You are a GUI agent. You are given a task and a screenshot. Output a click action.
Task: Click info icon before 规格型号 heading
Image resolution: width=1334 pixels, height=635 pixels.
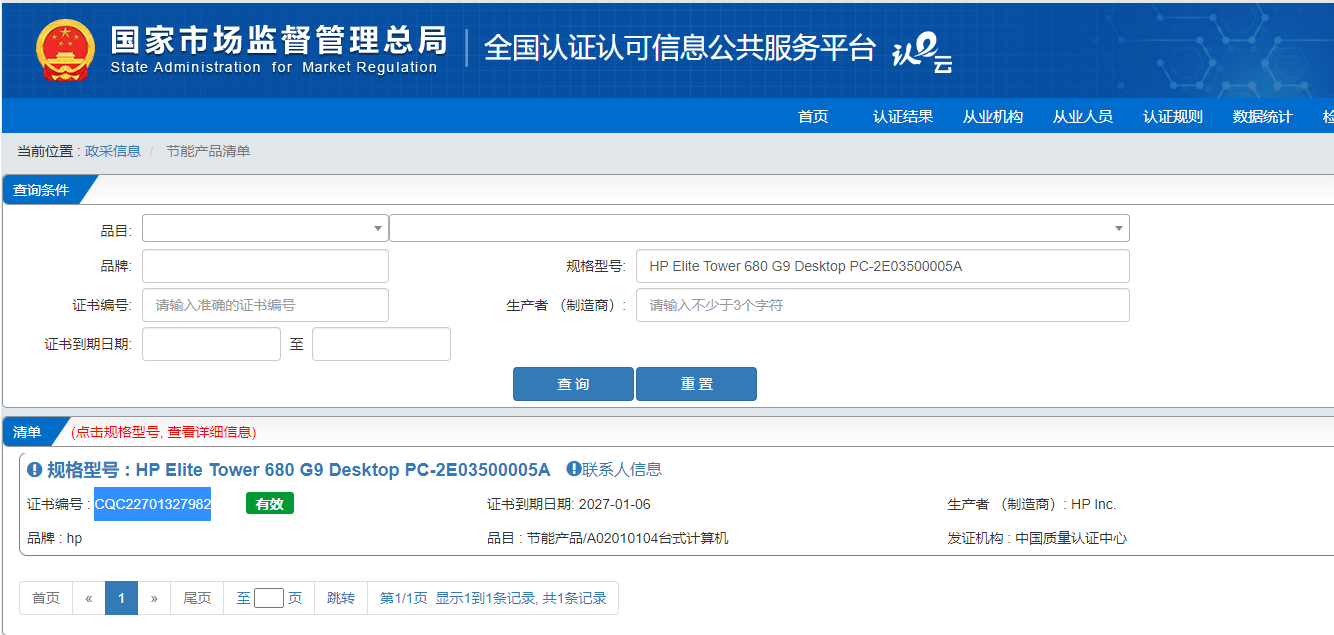(35, 469)
